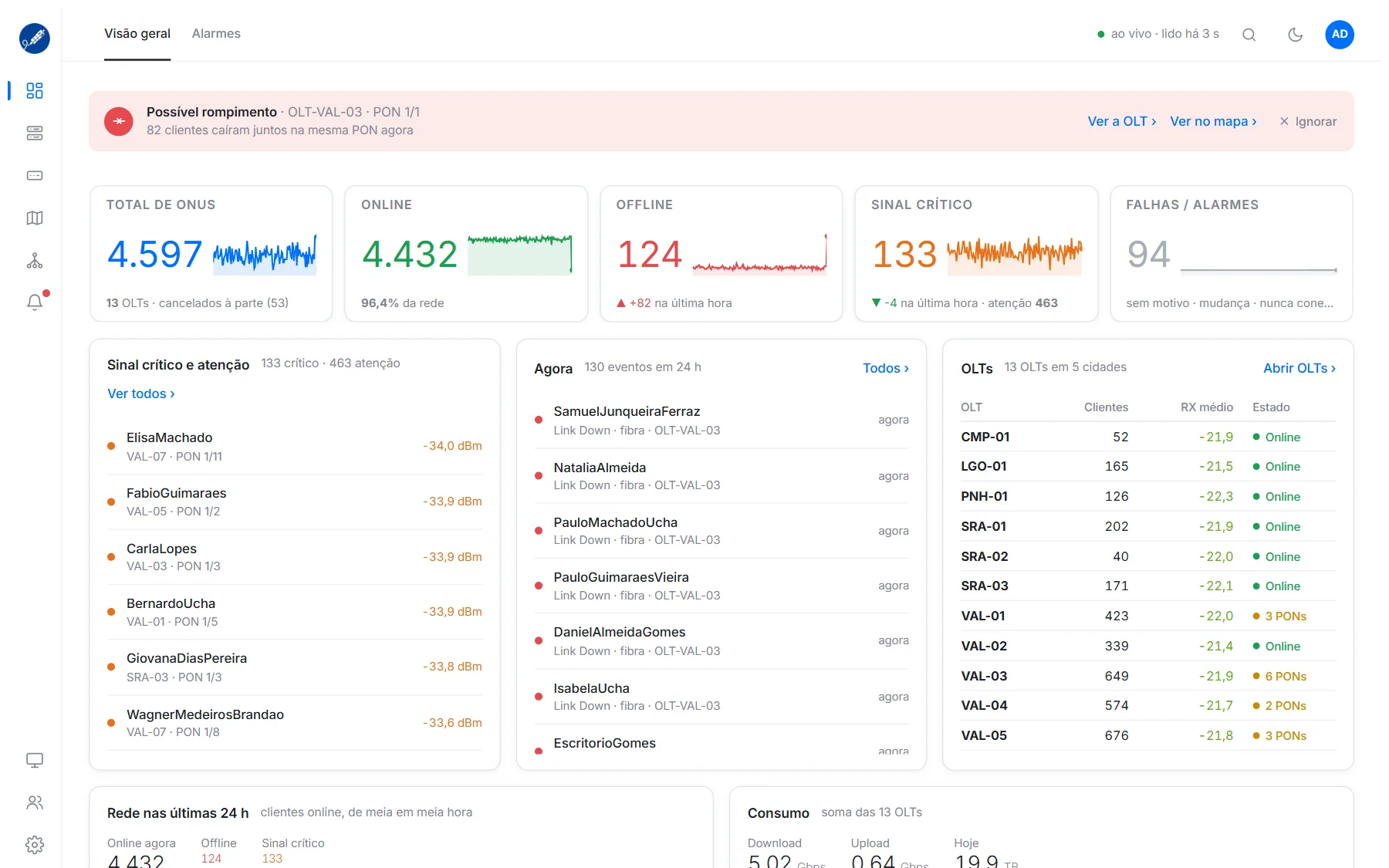Viewport: 1389px width, 868px height.
Task: Open the monitor icon in sidebar
Action: (35, 760)
